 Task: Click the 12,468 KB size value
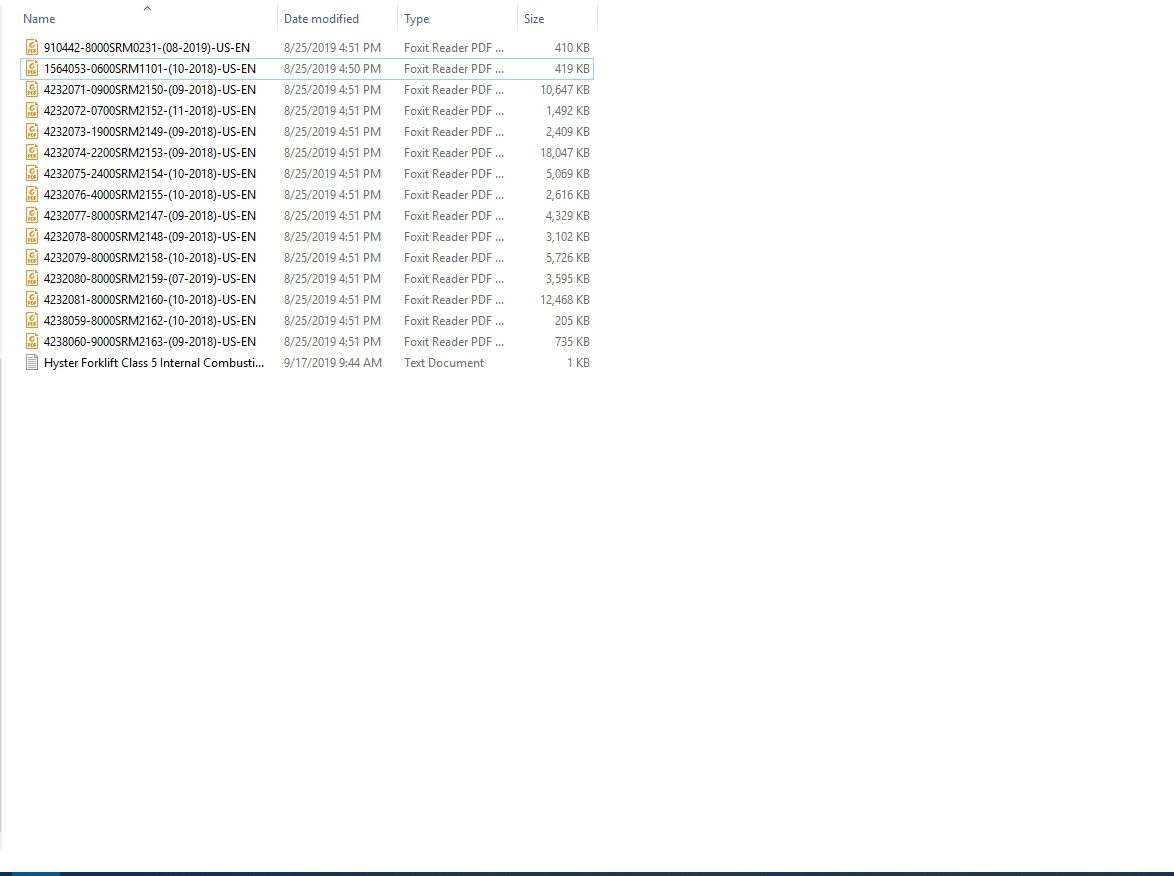point(565,299)
